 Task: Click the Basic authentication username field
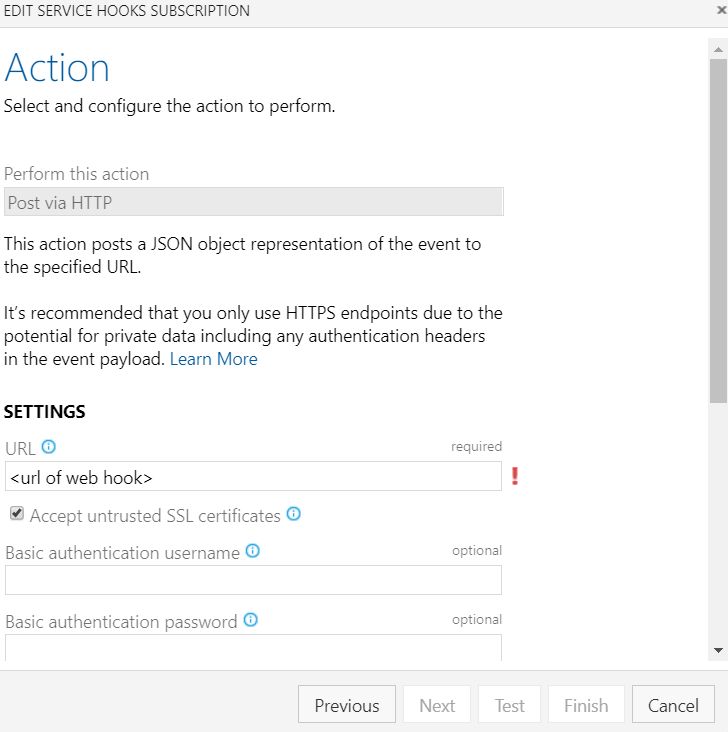click(x=253, y=580)
